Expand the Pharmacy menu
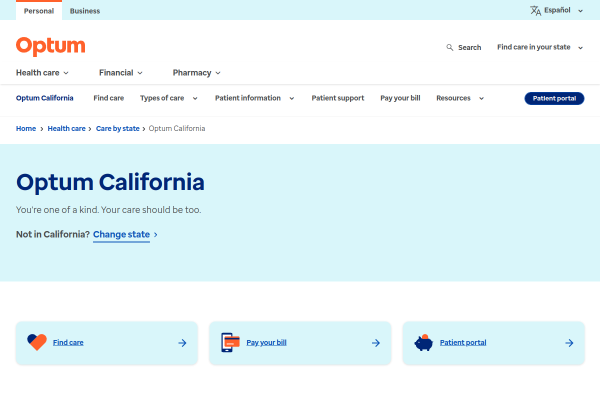 [x=196, y=73]
